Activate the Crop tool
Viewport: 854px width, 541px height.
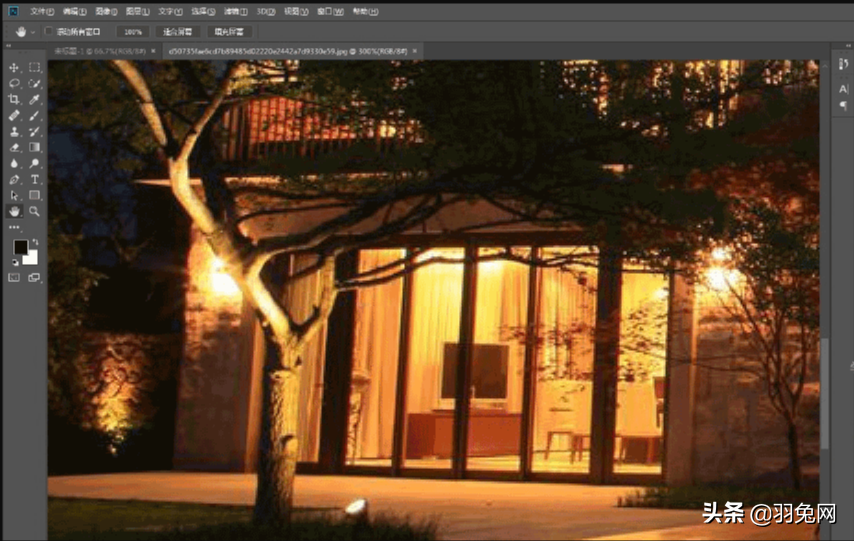[14, 99]
